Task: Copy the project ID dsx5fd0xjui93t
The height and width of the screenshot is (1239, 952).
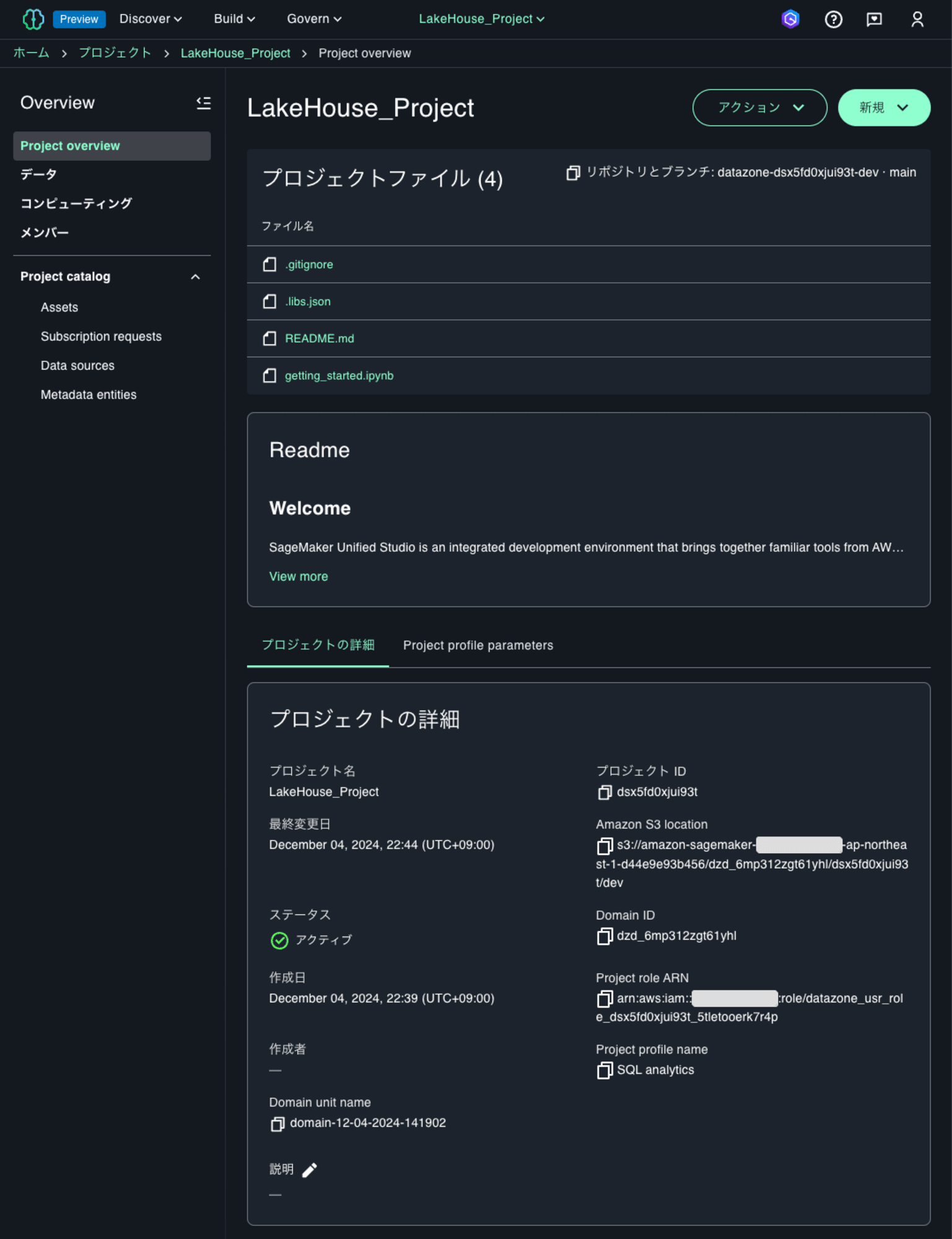Action: tap(605, 792)
